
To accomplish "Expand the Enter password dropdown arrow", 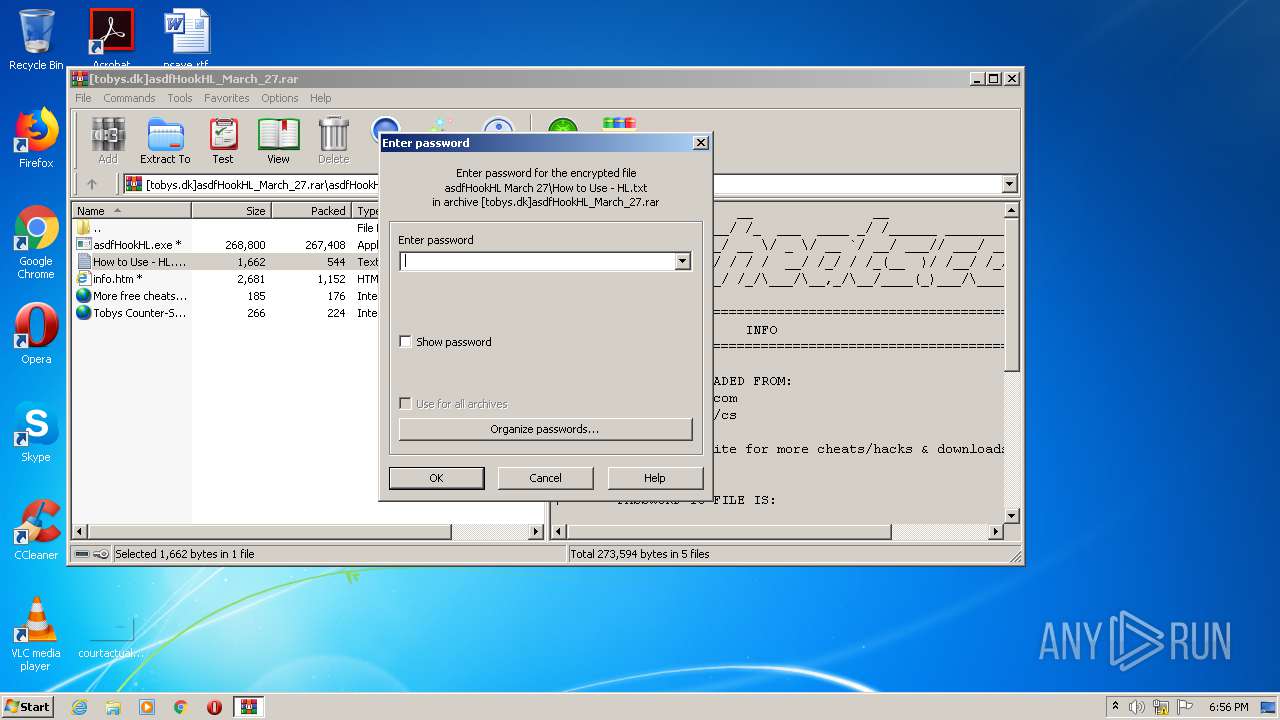I will pos(682,261).
